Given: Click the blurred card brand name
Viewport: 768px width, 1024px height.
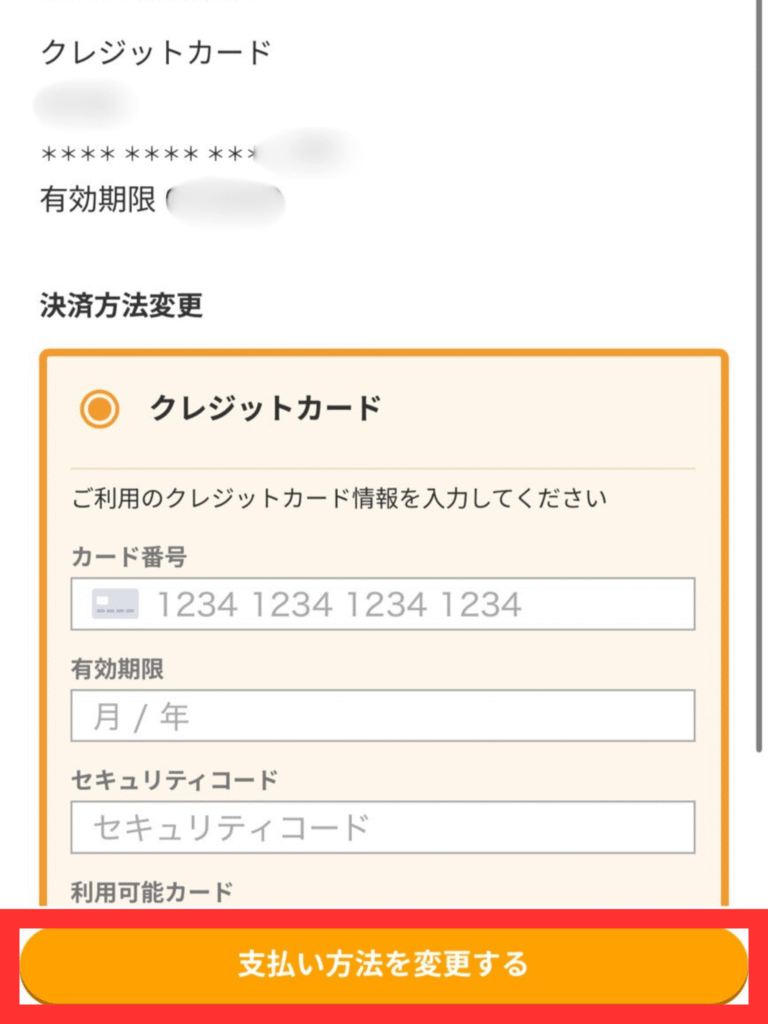Looking at the screenshot, I should click(84, 104).
